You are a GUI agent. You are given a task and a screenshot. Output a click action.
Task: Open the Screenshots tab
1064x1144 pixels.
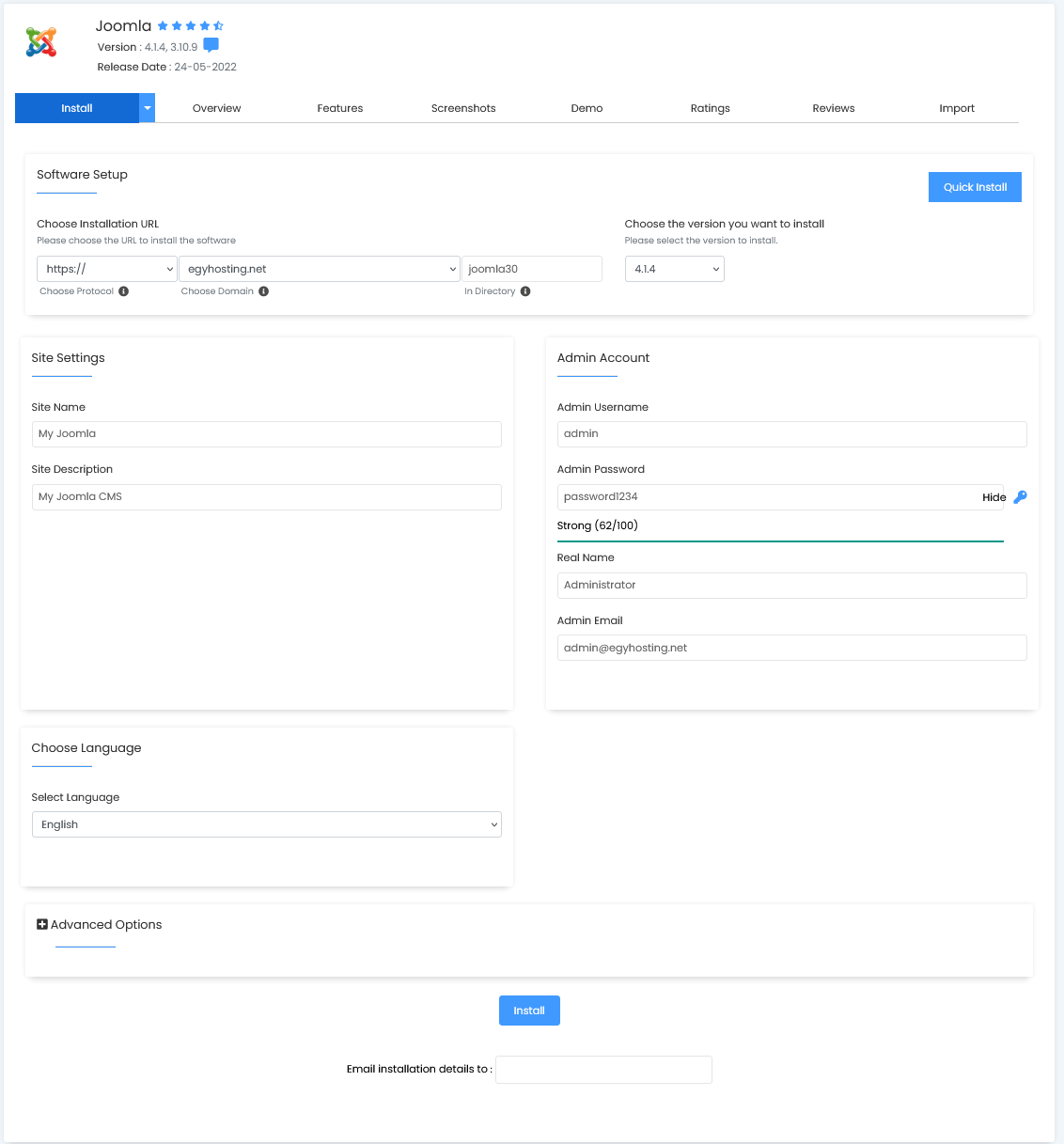point(463,108)
